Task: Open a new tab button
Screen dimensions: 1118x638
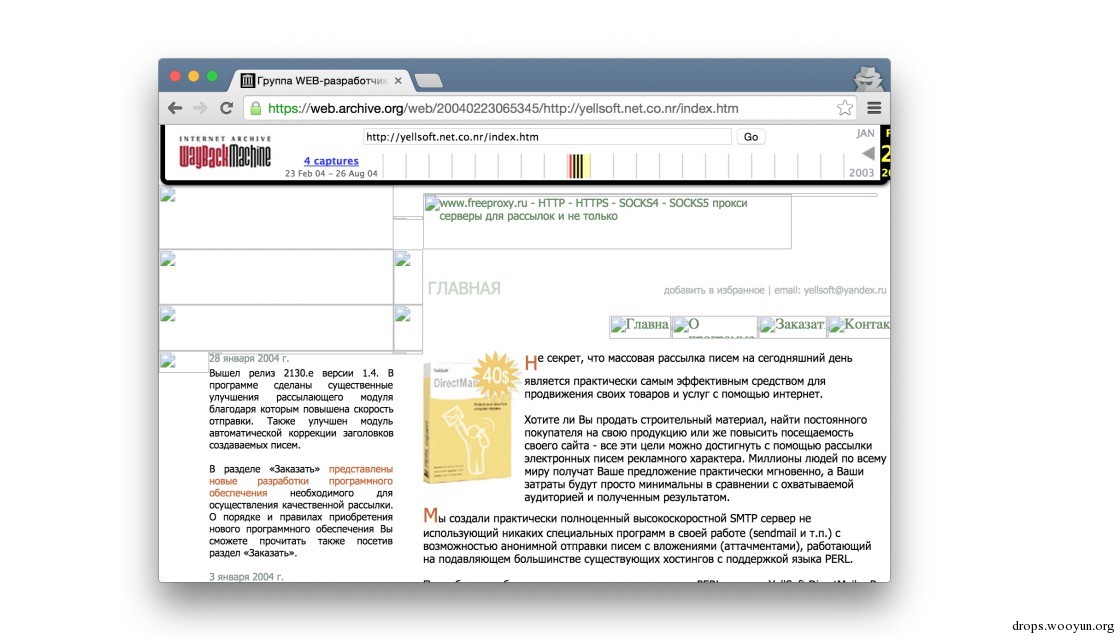Action: (x=429, y=81)
